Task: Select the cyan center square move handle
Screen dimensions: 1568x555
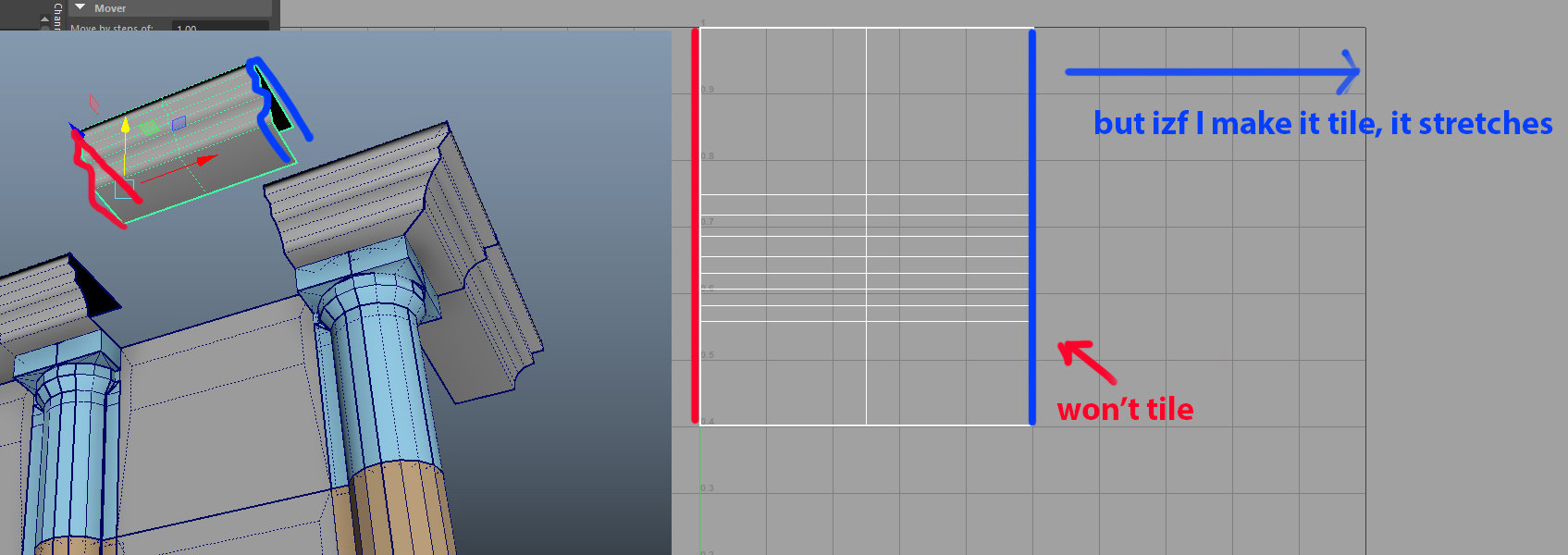Action: pyautogui.click(x=124, y=189)
